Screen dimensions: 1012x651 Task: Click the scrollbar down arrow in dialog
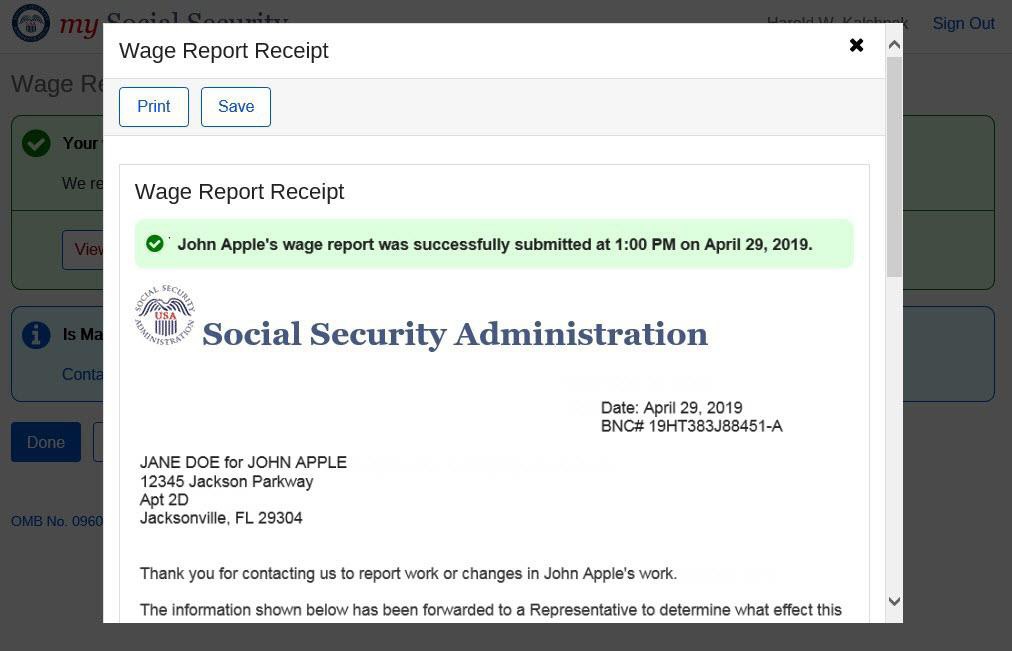coord(894,601)
